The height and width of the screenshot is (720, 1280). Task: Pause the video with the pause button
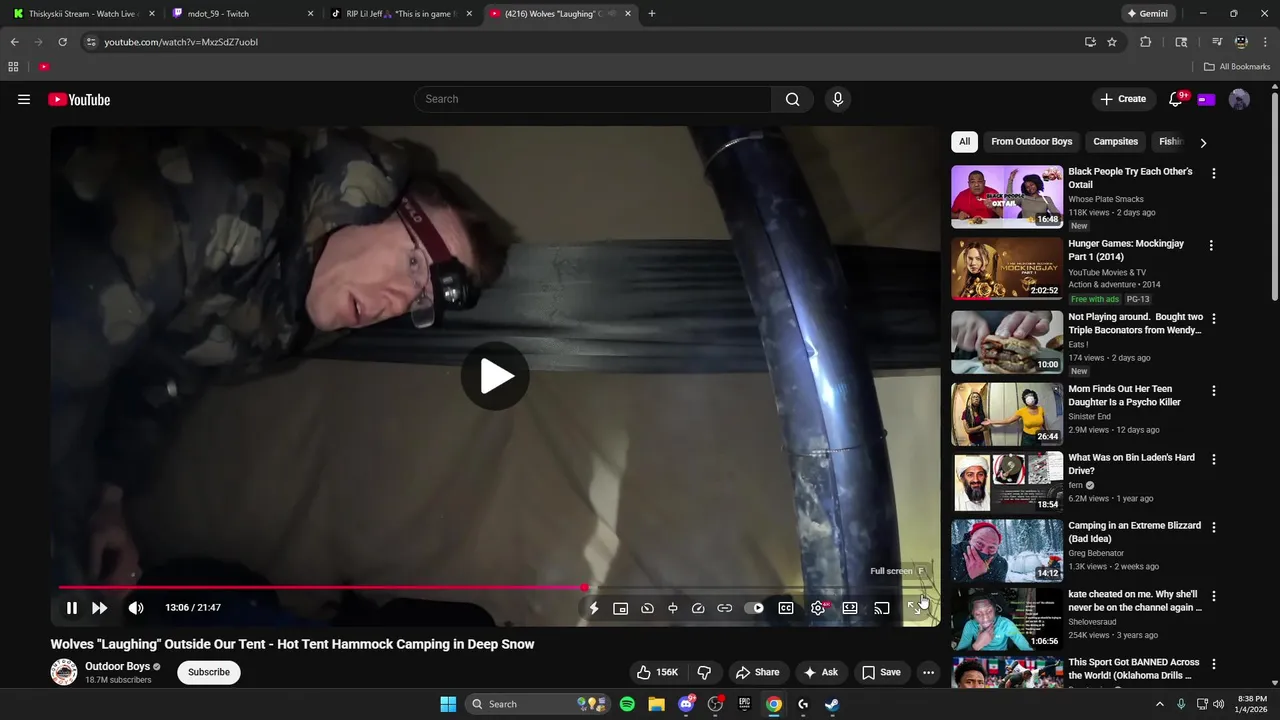(72, 608)
